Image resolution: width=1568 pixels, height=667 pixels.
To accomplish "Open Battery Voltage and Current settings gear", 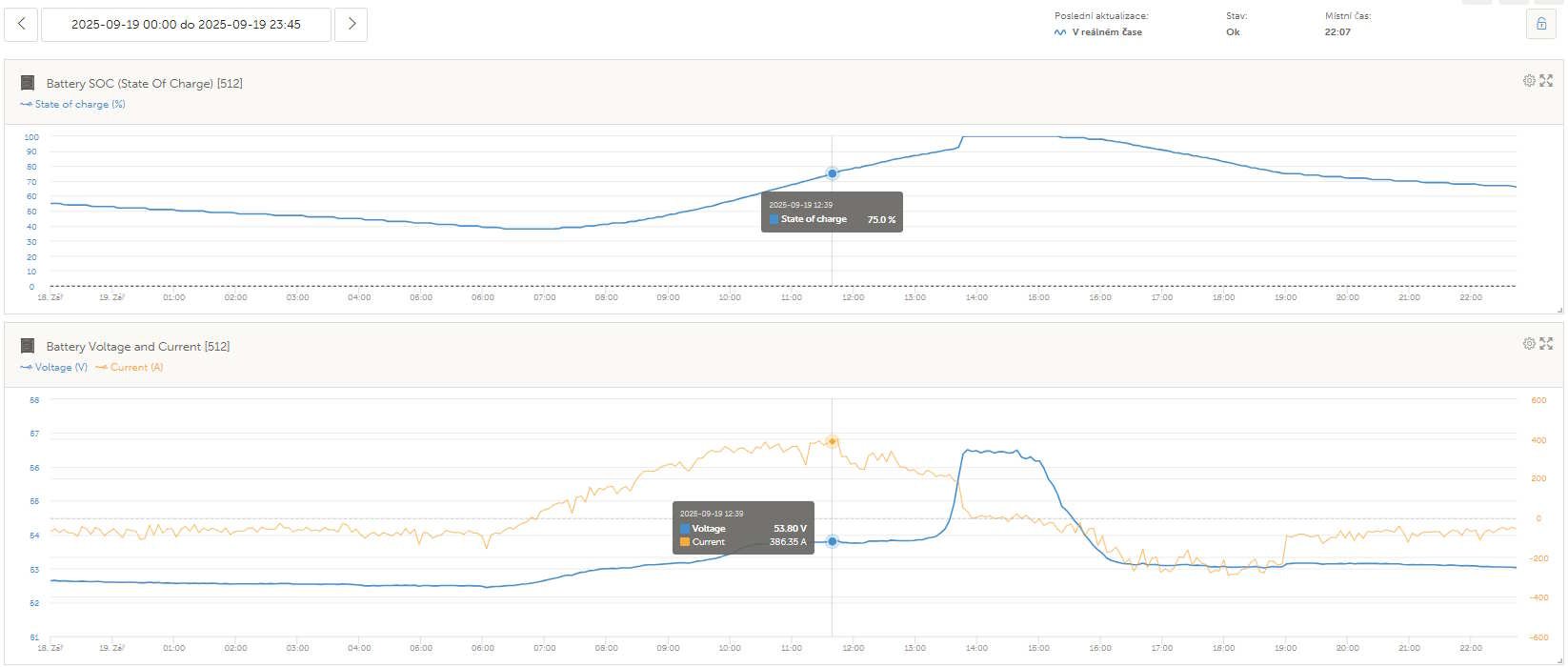I will click(1529, 344).
